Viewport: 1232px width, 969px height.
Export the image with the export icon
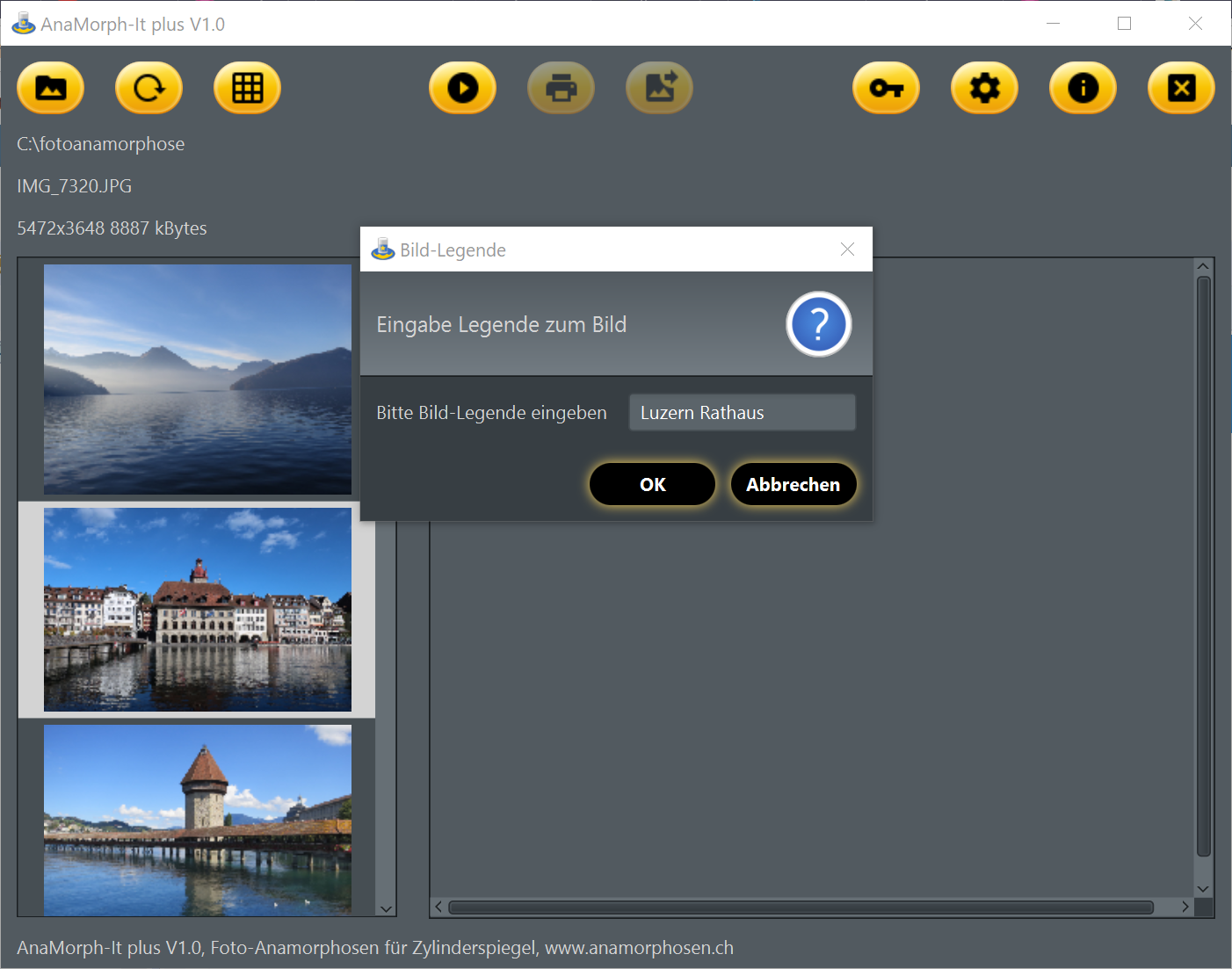pos(659,88)
